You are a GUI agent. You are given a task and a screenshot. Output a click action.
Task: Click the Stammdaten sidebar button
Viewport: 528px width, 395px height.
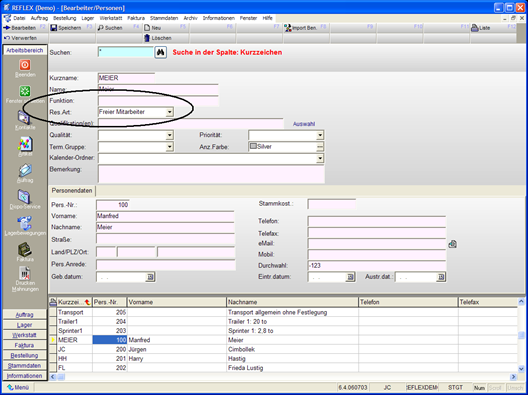point(25,365)
